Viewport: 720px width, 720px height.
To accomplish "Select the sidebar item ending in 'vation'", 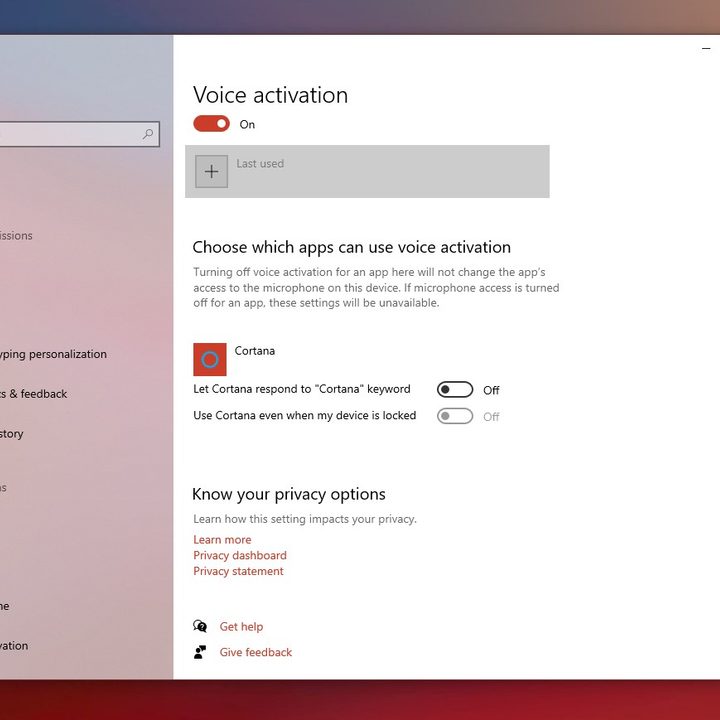I will click(x=14, y=646).
